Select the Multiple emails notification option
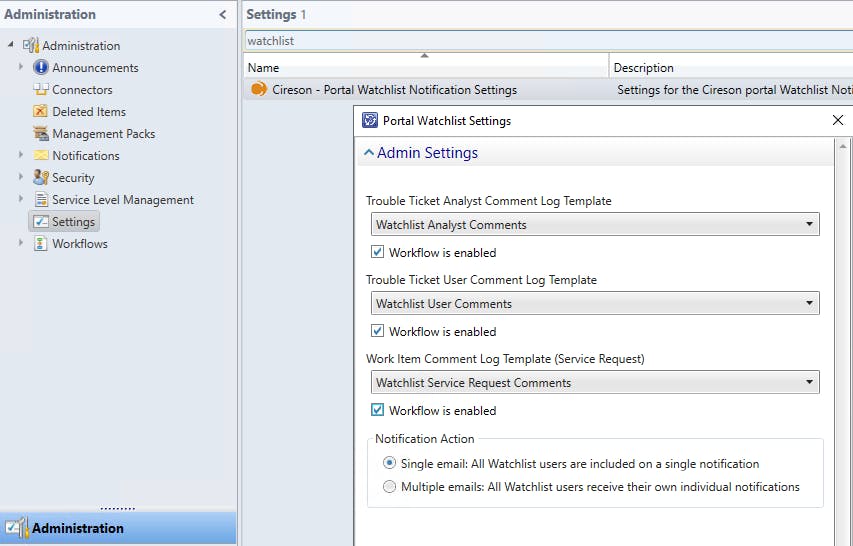The height and width of the screenshot is (546, 853). pos(389,487)
